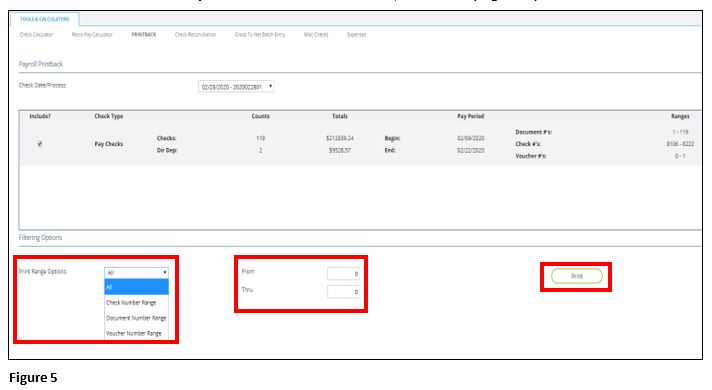Click the Check #'s range 8106 - 8222

[680, 144]
